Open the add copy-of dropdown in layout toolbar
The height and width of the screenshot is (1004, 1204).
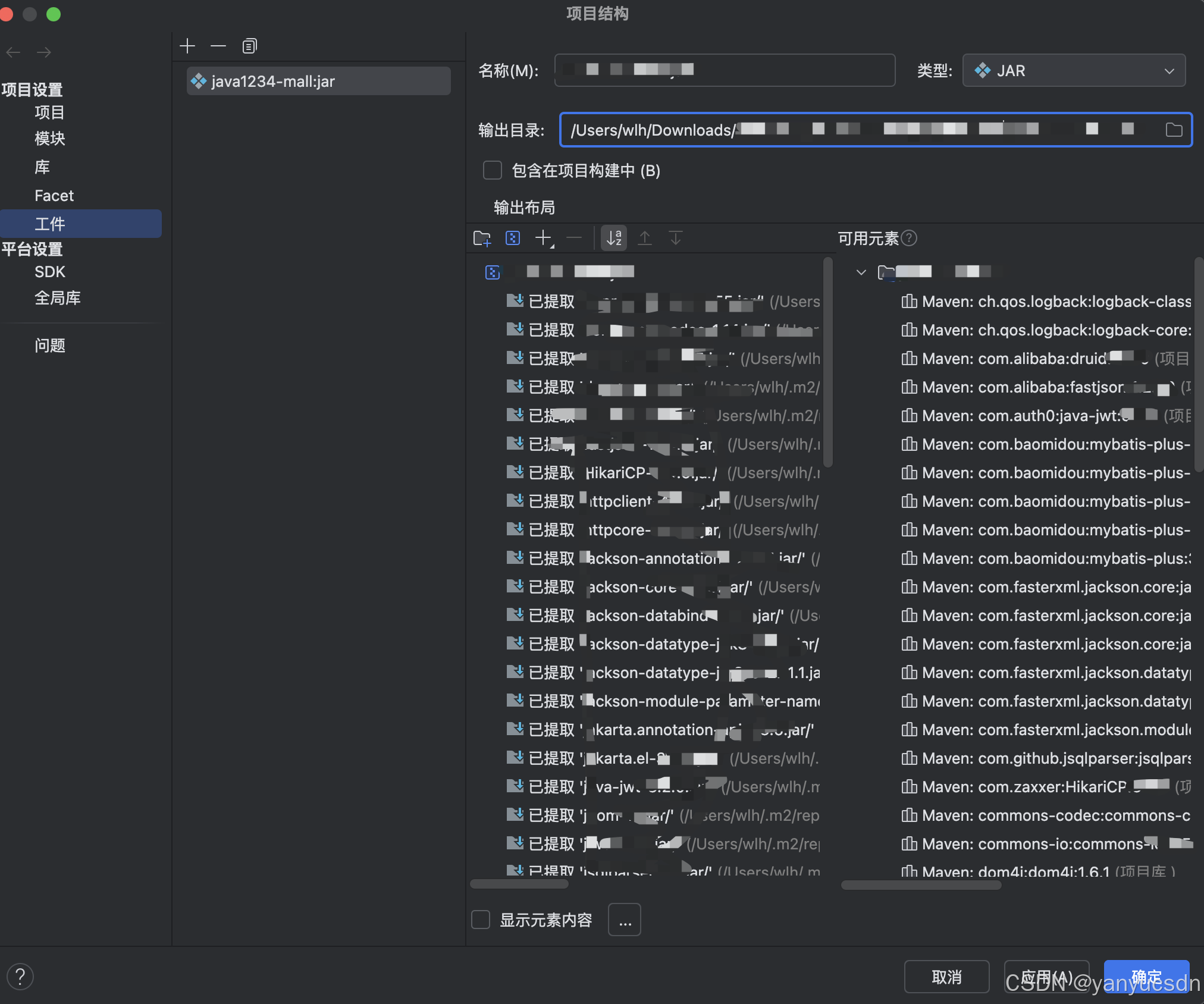(x=544, y=239)
